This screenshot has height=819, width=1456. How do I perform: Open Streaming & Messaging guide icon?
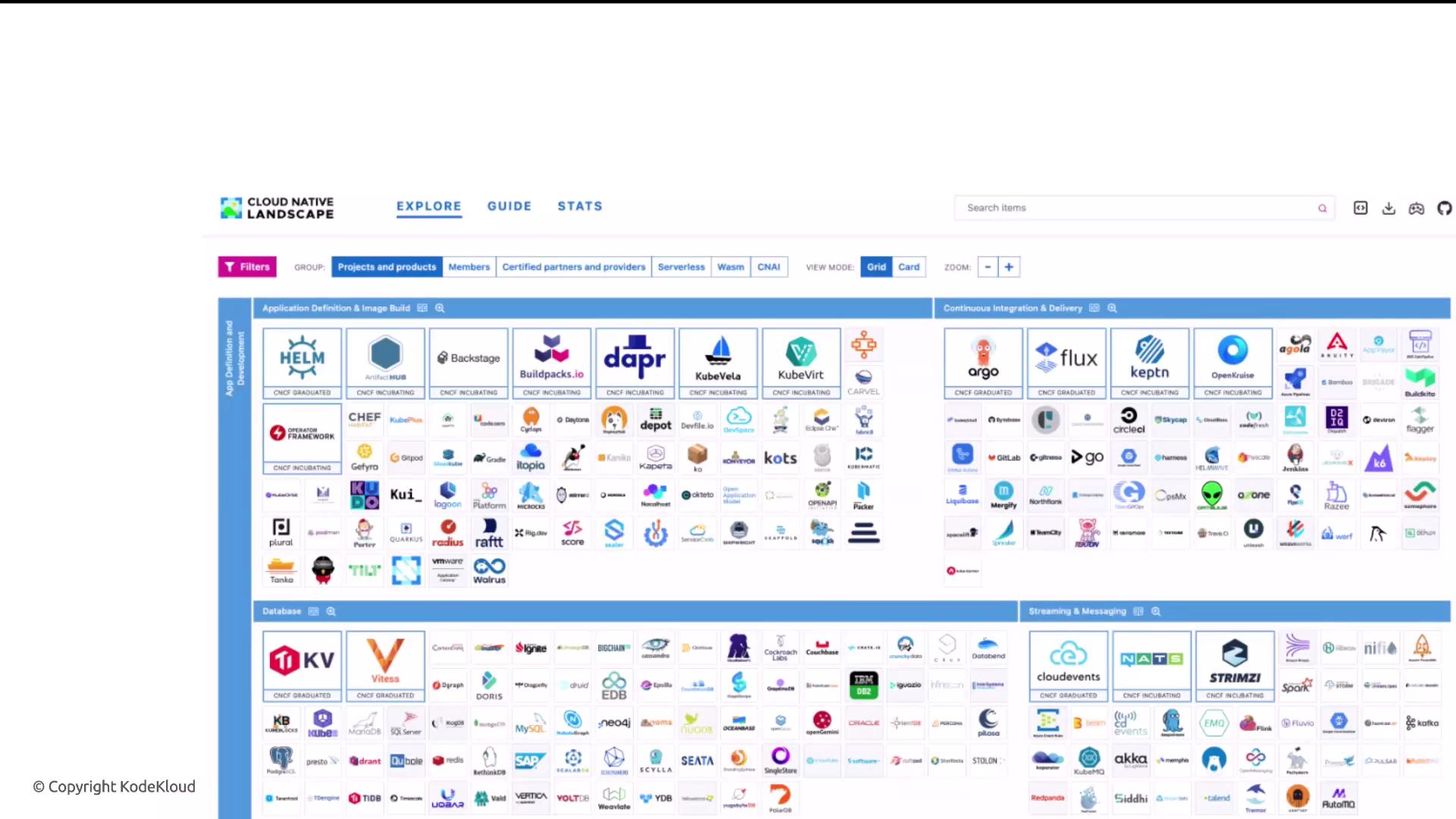point(1138,611)
